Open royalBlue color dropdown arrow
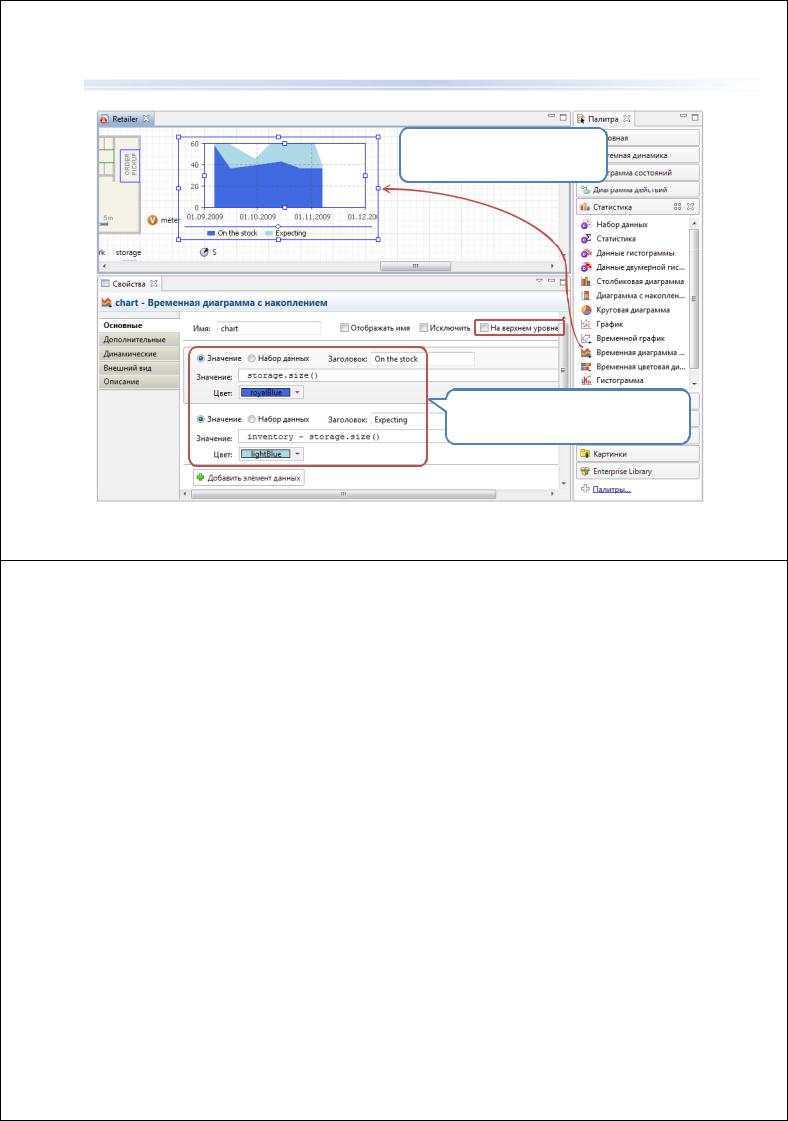Image resolution: width=788 pixels, height=1121 pixels. point(298,392)
